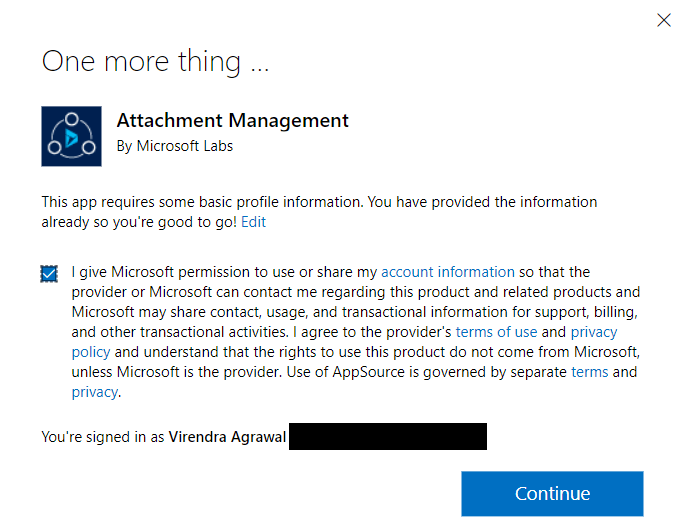
Task: Open the AppSource privacy link
Action: pos(94,392)
